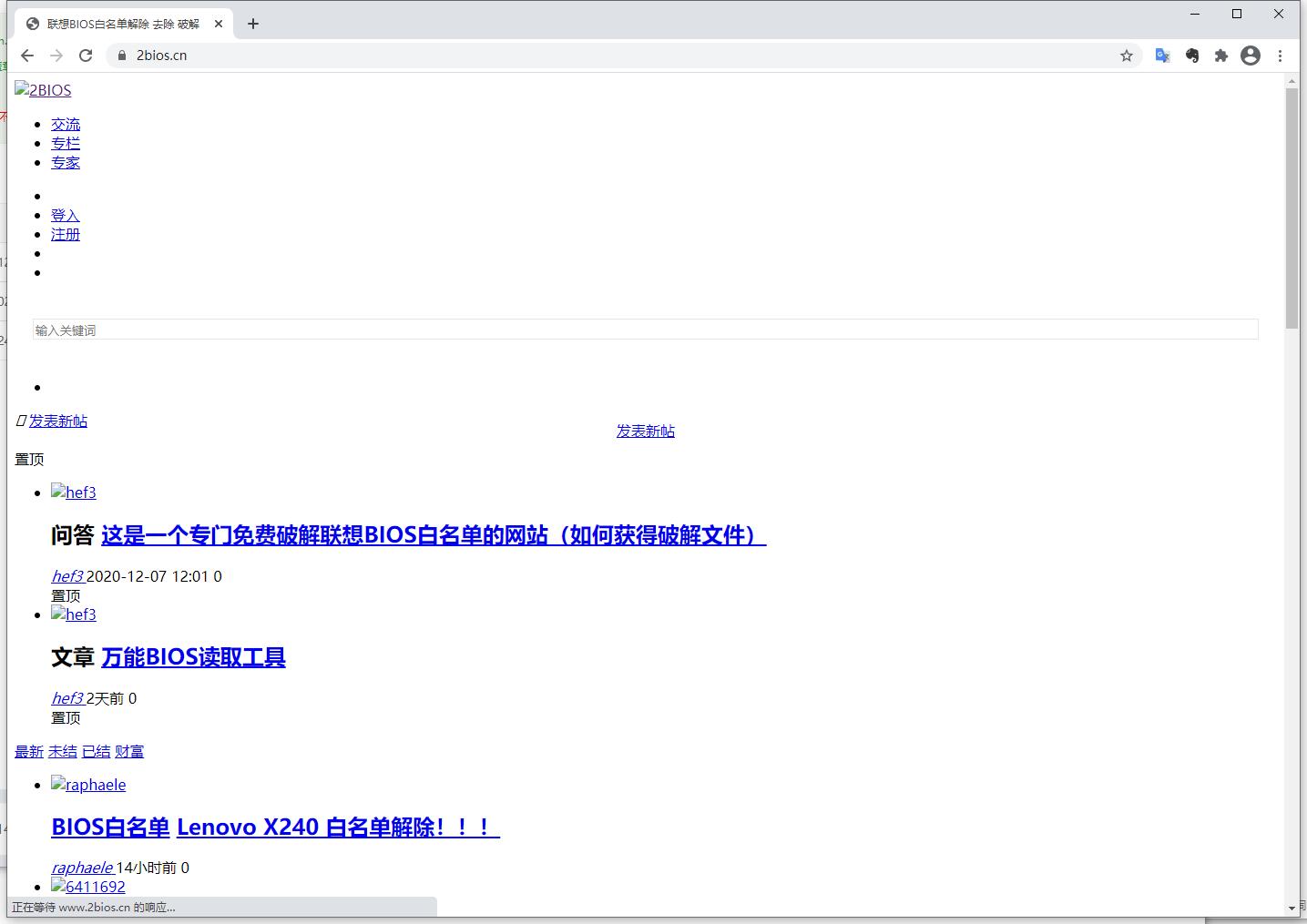Switch to the 已结 filter tab
Viewport: 1307px width, 924px height.
pyautogui.click(x=96, y=751)
